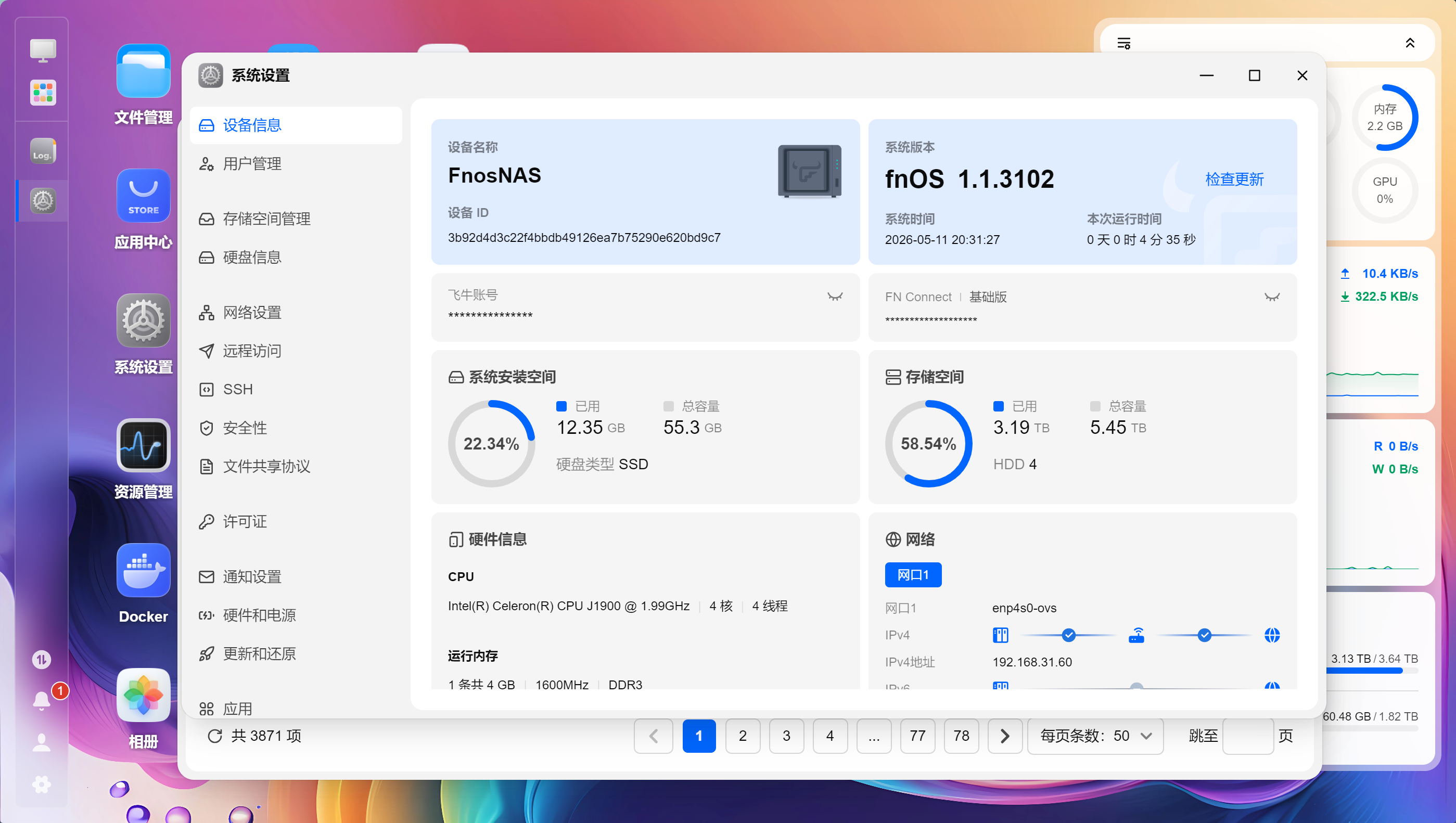Select 设备信息 in the settings sidebar

click(296, 125)
